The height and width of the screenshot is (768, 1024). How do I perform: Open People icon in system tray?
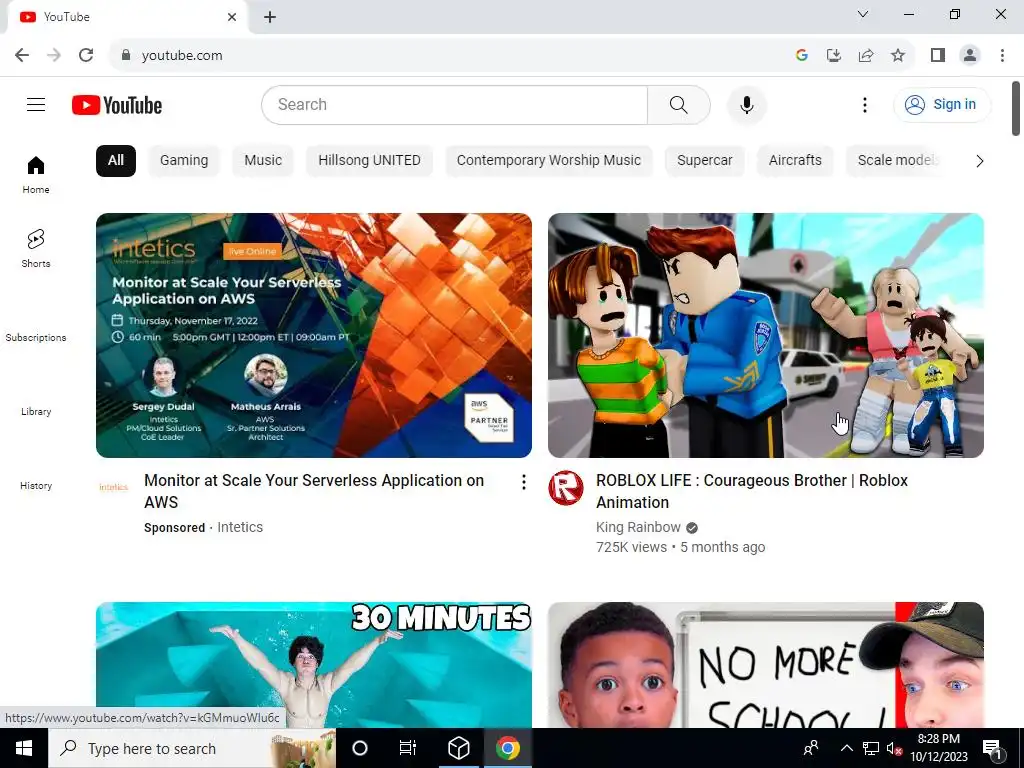click(810, 748)
